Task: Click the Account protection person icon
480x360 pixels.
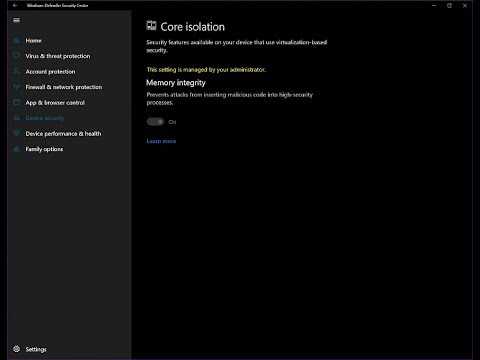Action: pos(16,71)
